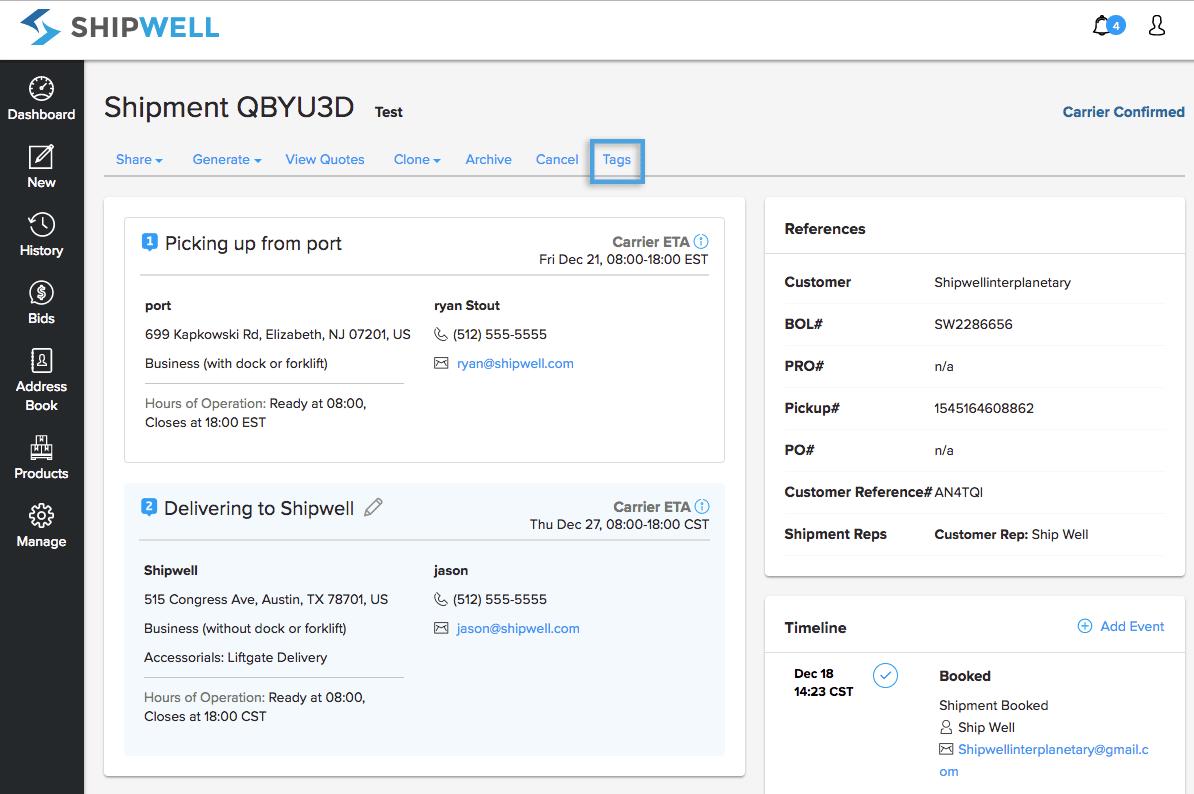Click the Shipment QBYU3D title
This screenshot has height=794, width=1194.
pyautogui.click(x=228, y=107)
